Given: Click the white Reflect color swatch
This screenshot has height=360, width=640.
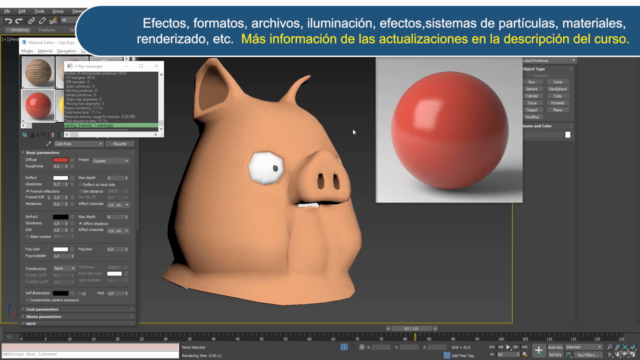Looking at the screenshot, I should pos(60,178).
